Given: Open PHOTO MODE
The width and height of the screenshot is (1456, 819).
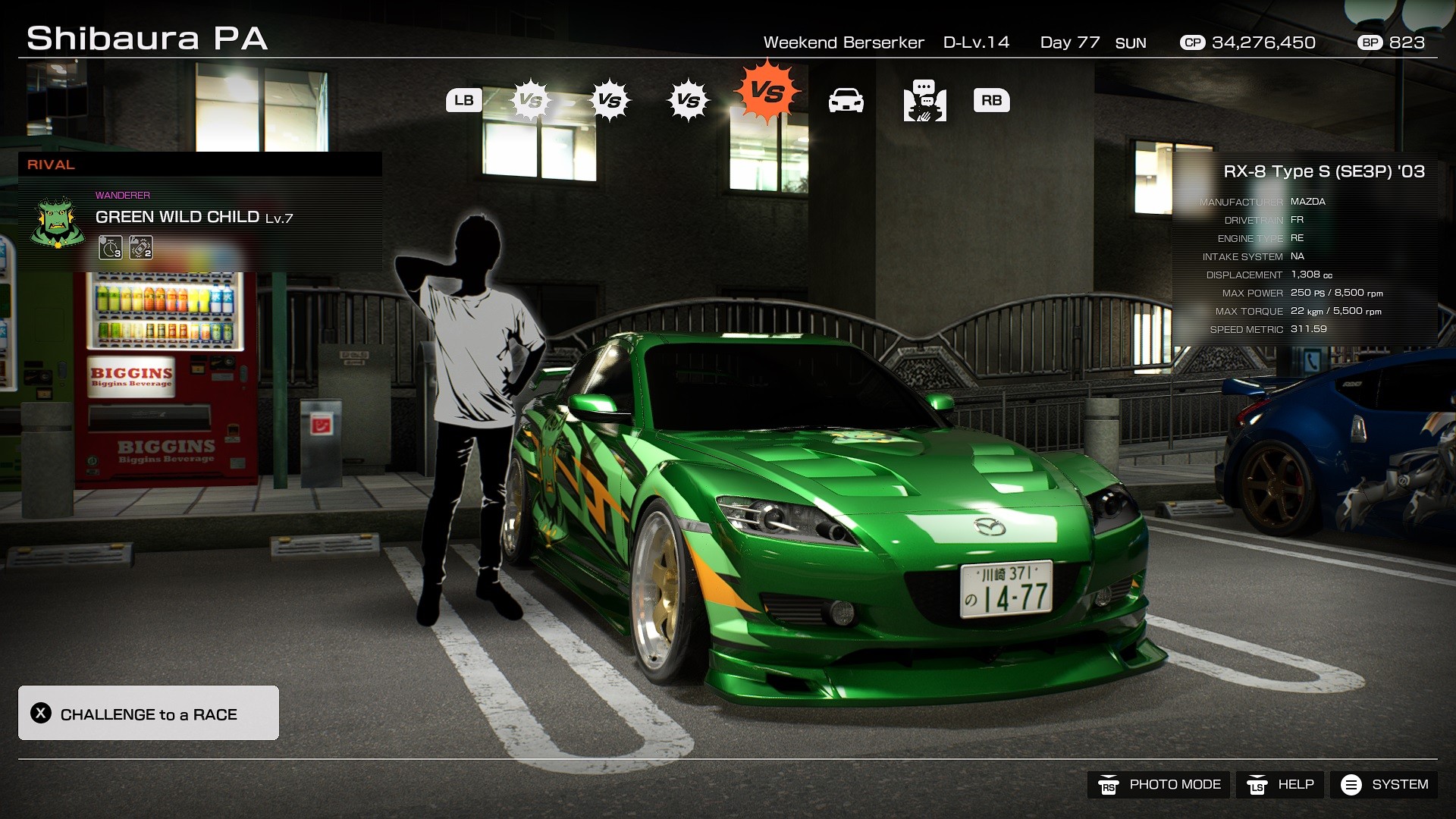Looking at the screenshot, I should point(1158,785).
